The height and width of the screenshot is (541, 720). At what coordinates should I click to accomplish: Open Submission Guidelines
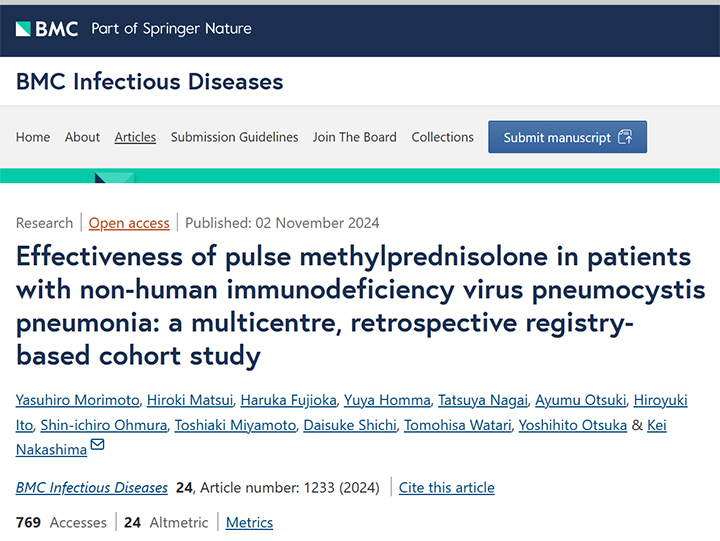coord(235,137)
